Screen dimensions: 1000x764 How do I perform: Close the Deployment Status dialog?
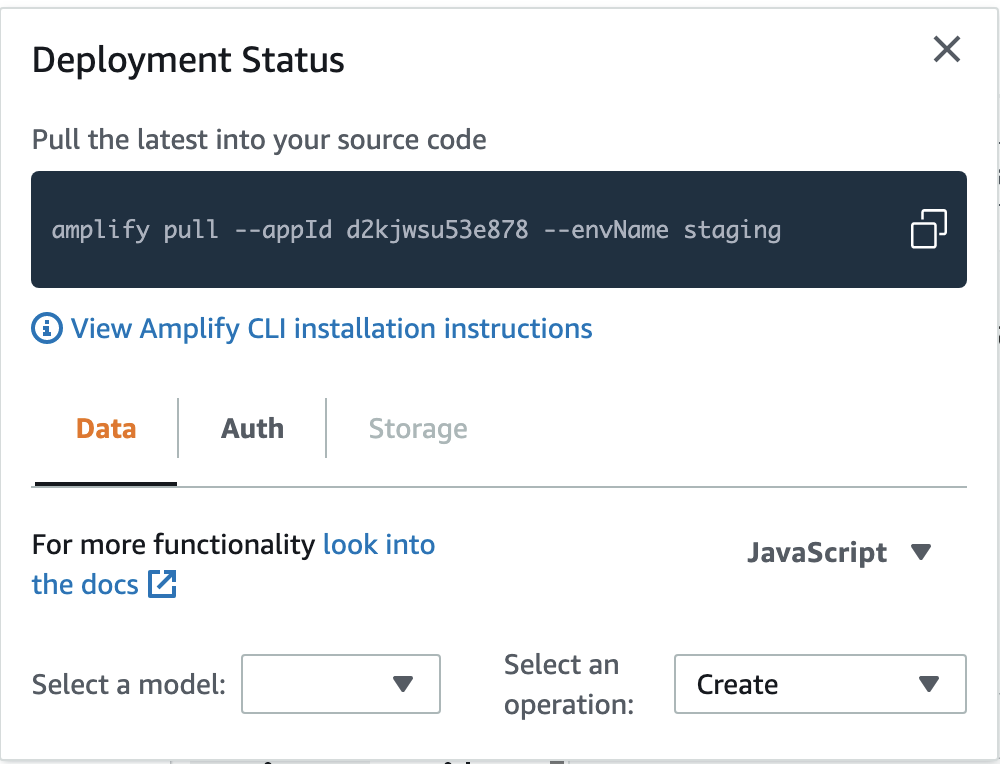click(x=946, y=49)
